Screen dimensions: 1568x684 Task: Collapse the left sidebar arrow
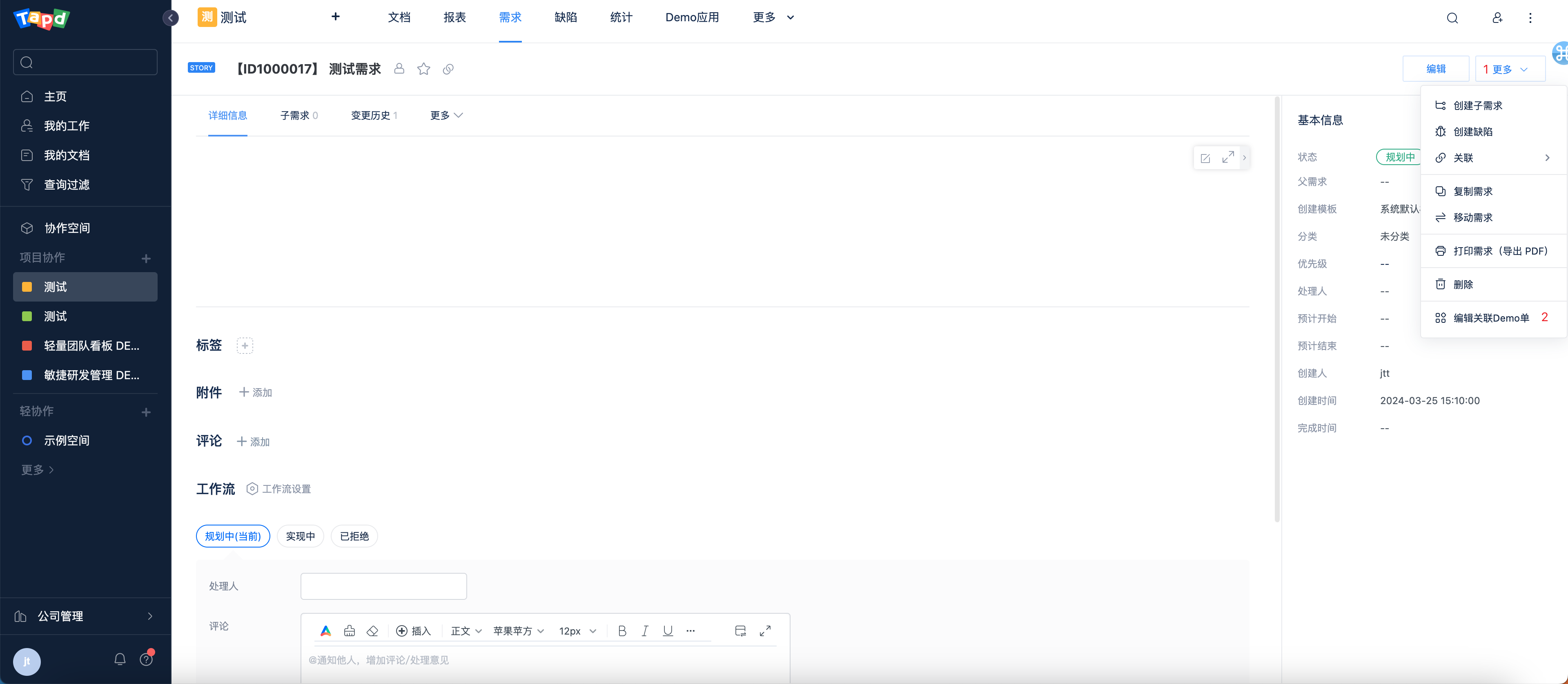pos(170,18)
